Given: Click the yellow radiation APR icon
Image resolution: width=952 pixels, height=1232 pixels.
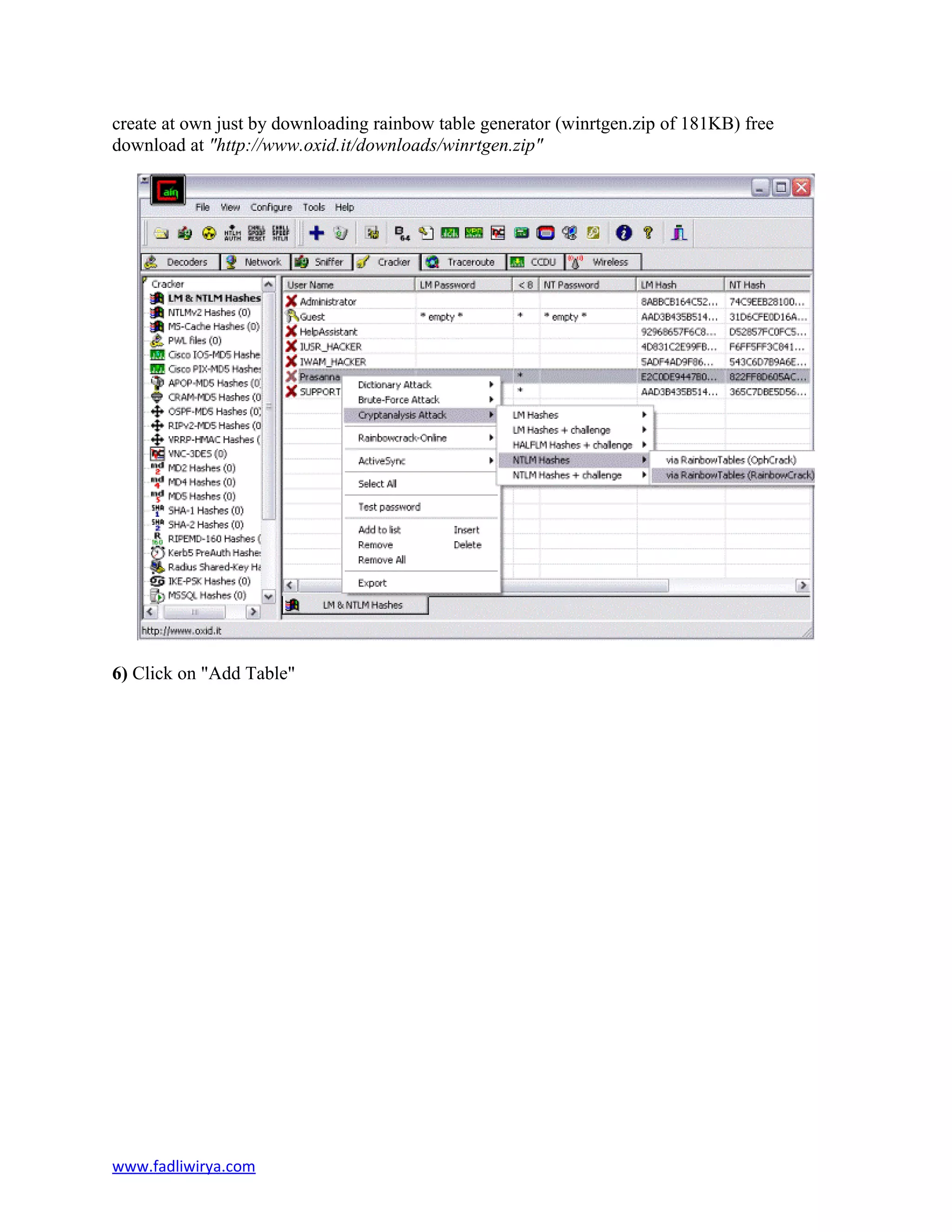Looking at the screenshot, I should [209, 233].
